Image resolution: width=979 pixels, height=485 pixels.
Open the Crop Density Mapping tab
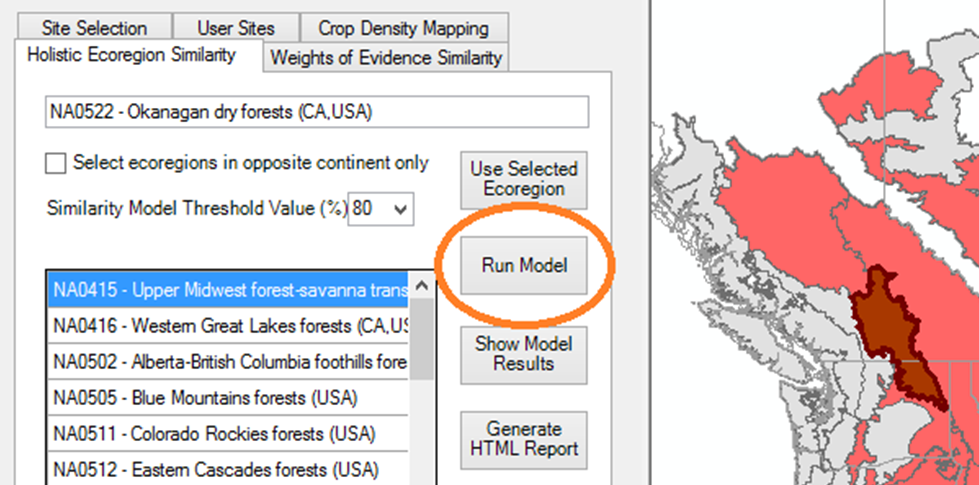point(403,28)
